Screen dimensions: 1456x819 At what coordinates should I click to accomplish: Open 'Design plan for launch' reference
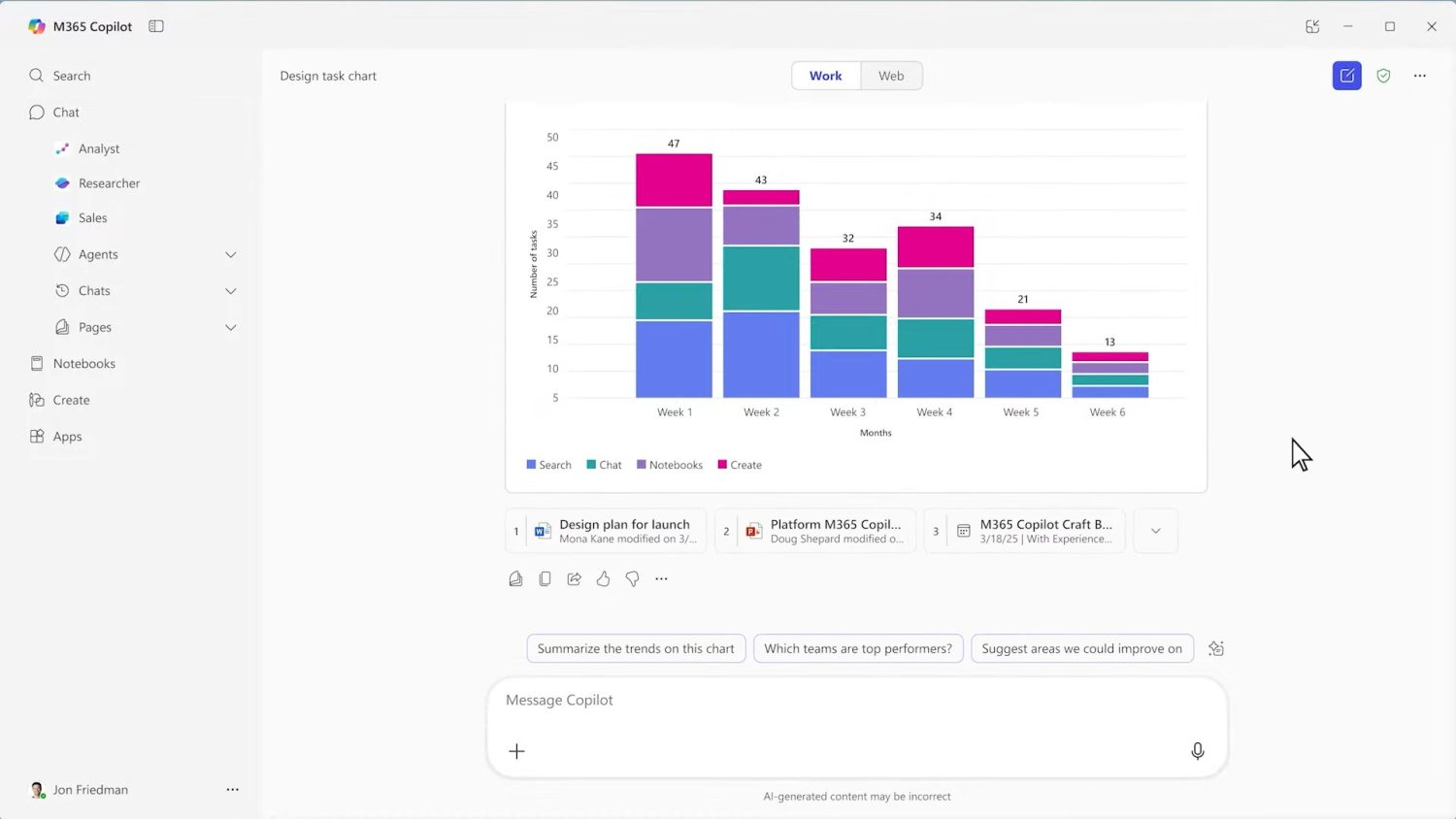(x=606, y=531)
